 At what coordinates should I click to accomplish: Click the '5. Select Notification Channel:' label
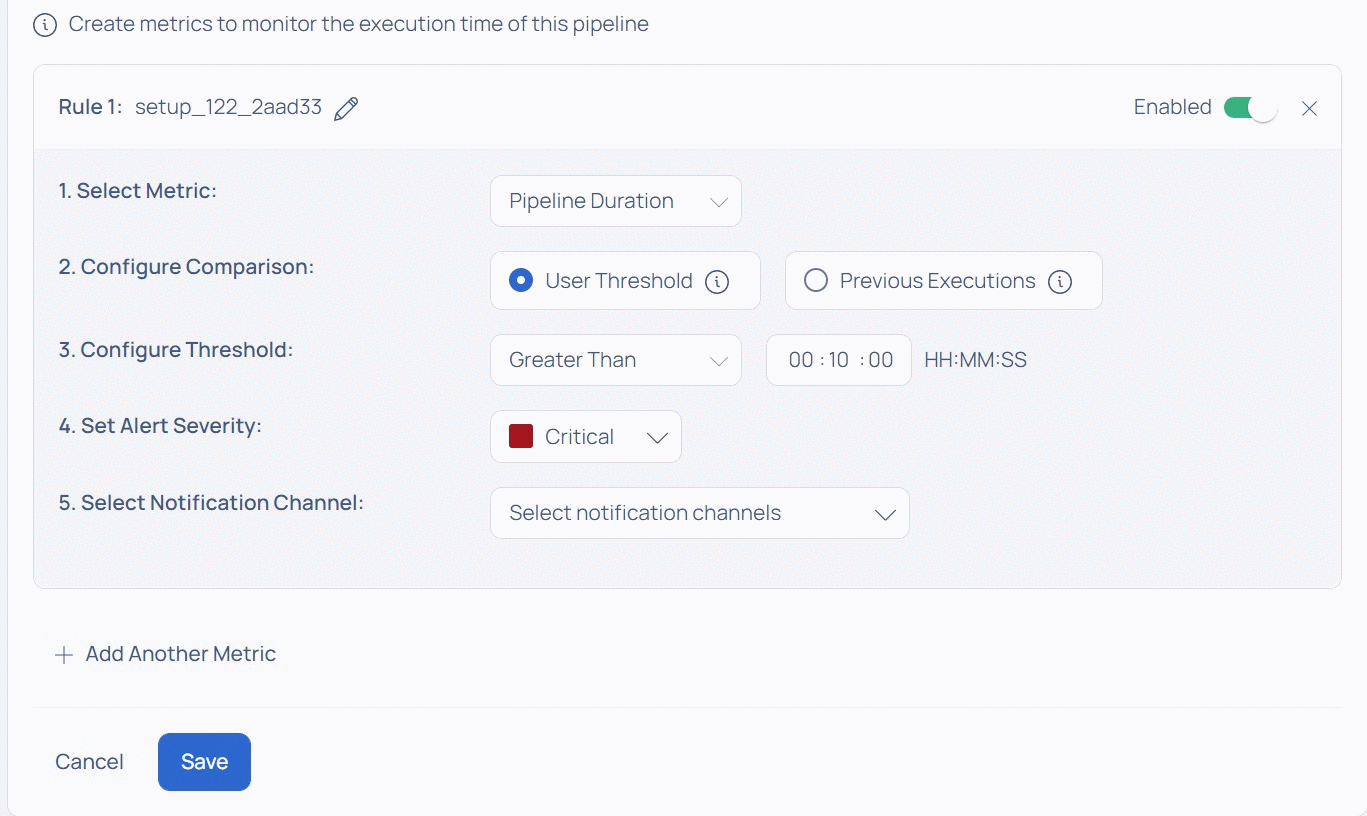[211, 503]
